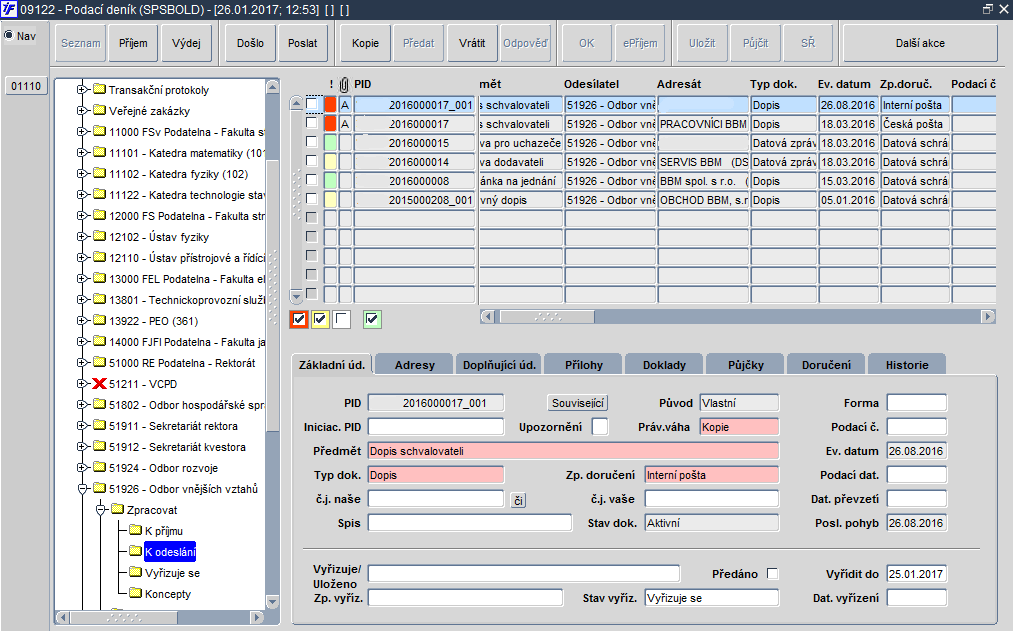Click the folder icon for K příjmu
The width and height of the screenshot is (1013, 631).
click(135, 531)
